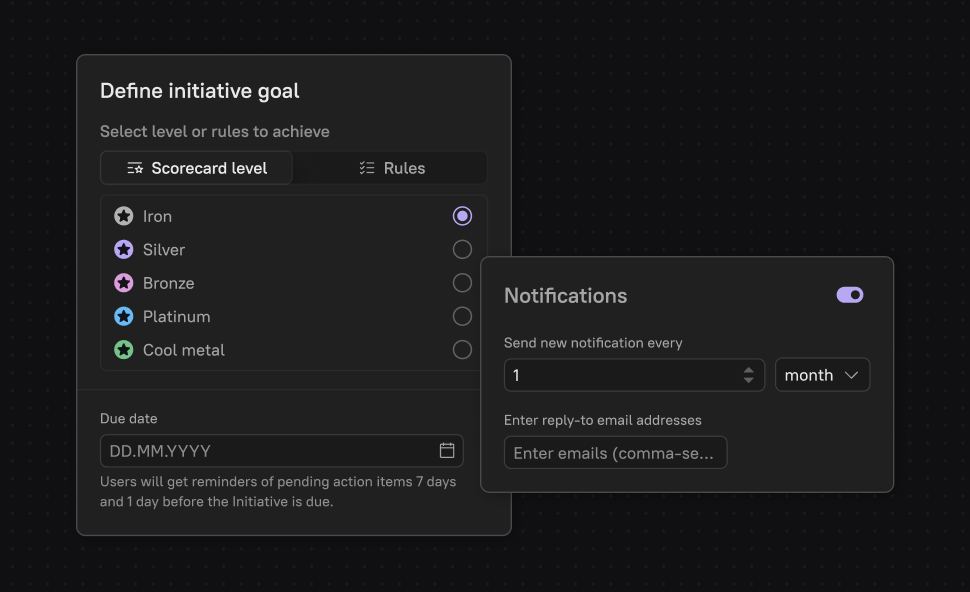
Task: Click the Rules checklist icon
Action: pos(367,168)
